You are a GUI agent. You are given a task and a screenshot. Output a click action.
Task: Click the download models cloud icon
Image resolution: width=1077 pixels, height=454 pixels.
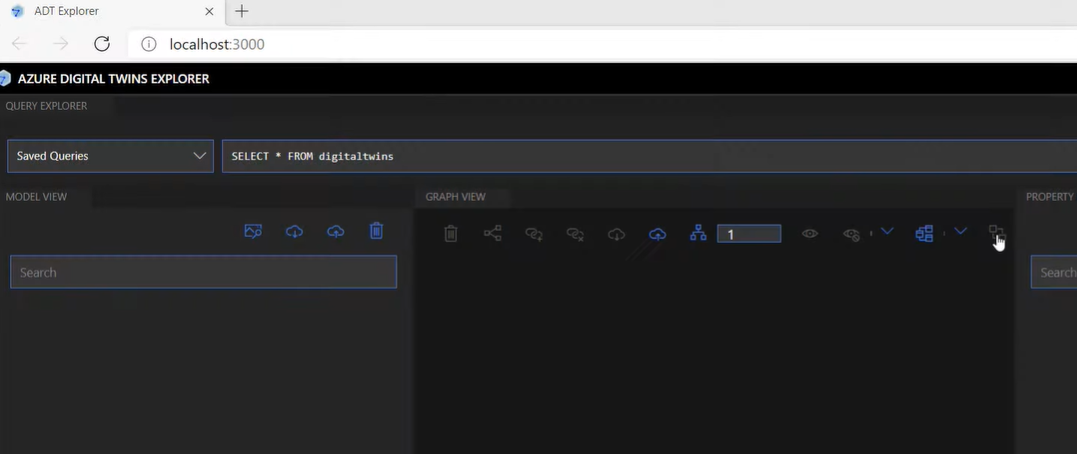[294, 231]
